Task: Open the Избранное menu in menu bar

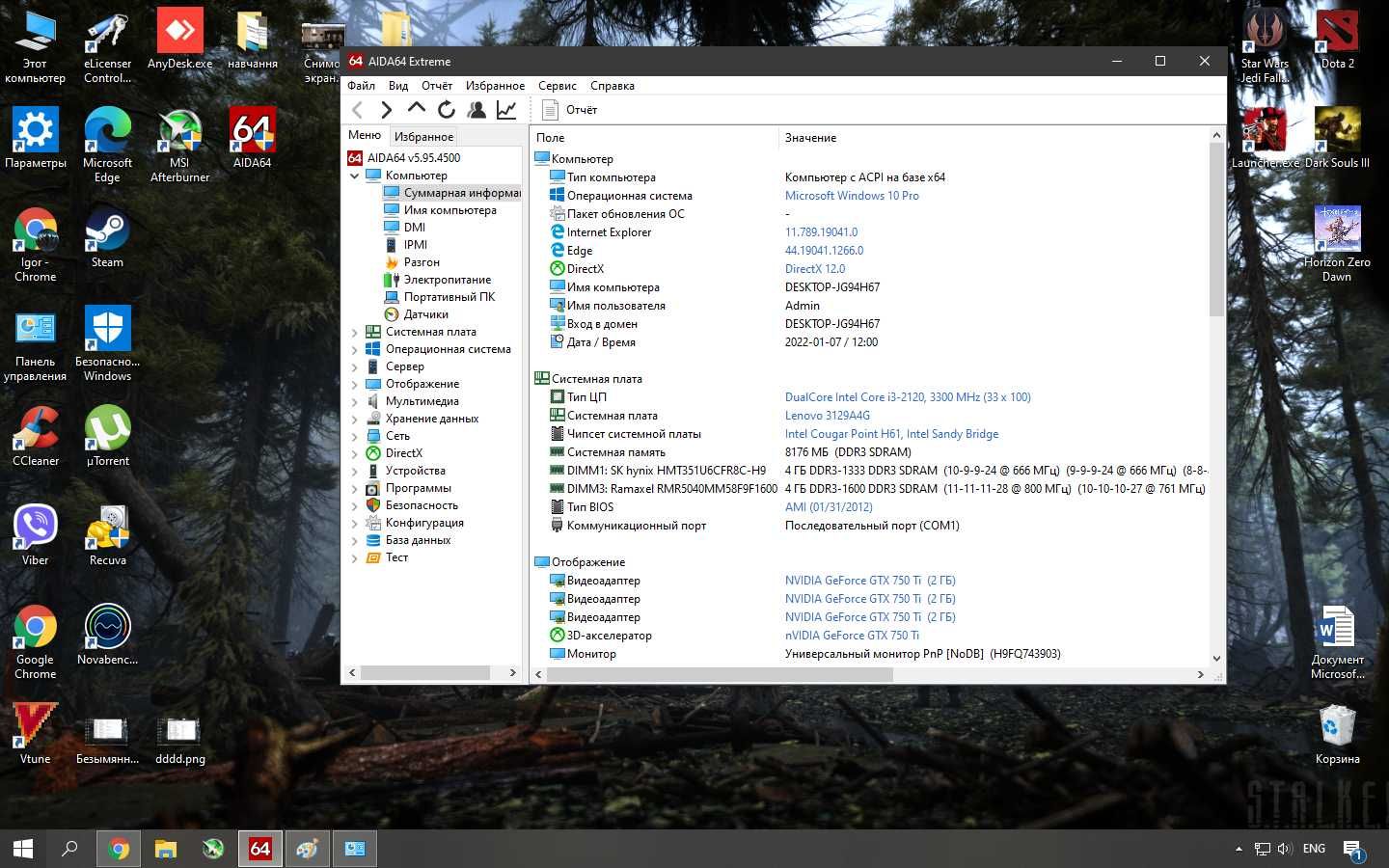Action: 495,86
